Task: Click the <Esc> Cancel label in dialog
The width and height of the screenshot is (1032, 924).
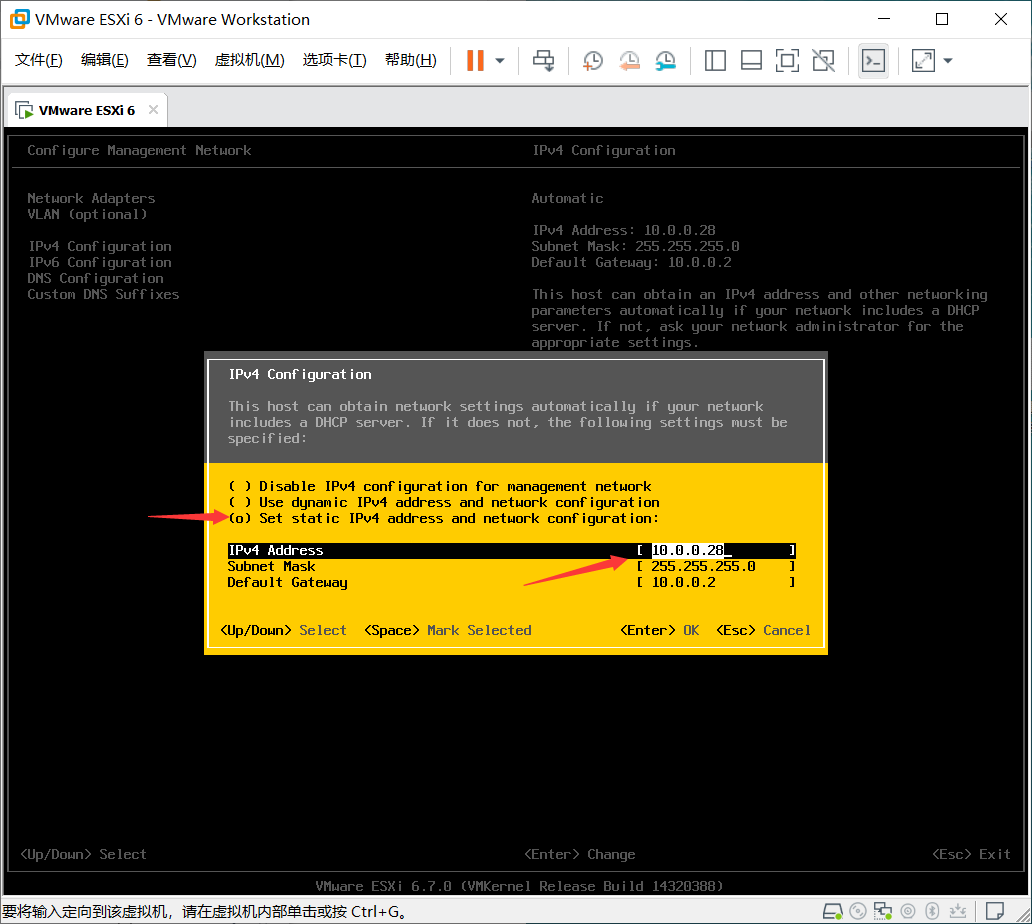Action: (x=763, y=630)
